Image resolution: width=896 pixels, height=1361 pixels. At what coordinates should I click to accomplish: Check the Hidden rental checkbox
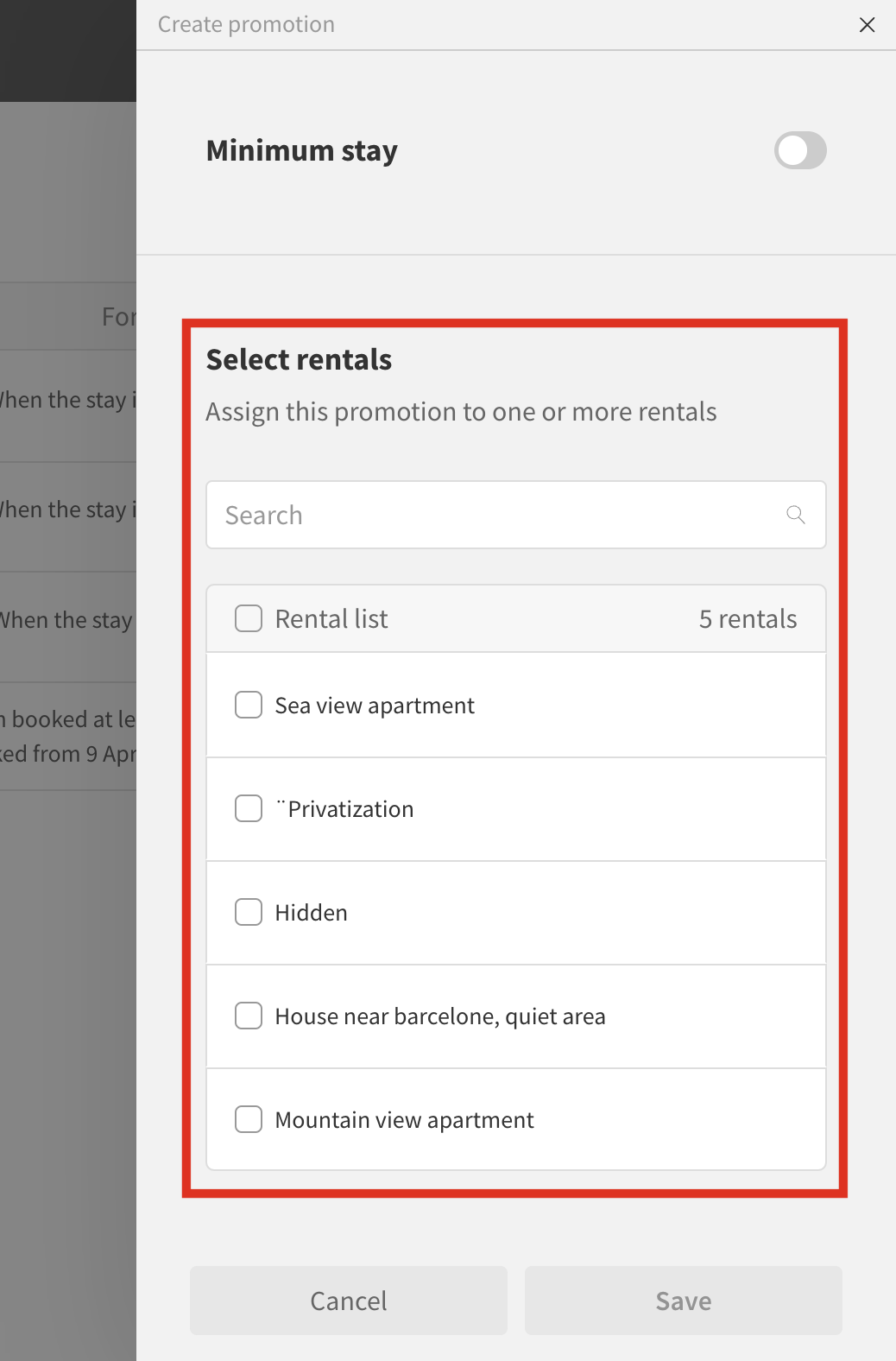(249, 912)
